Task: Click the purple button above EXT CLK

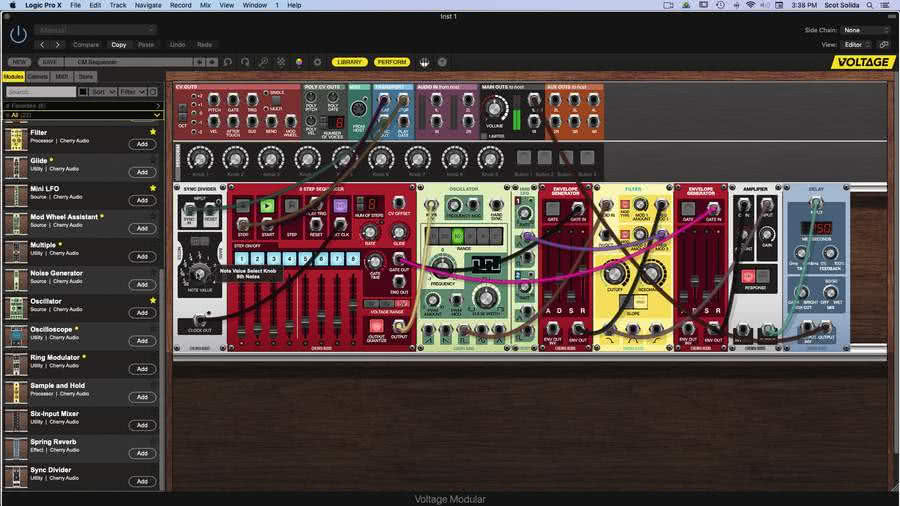Action: click(x=340, y=205)
